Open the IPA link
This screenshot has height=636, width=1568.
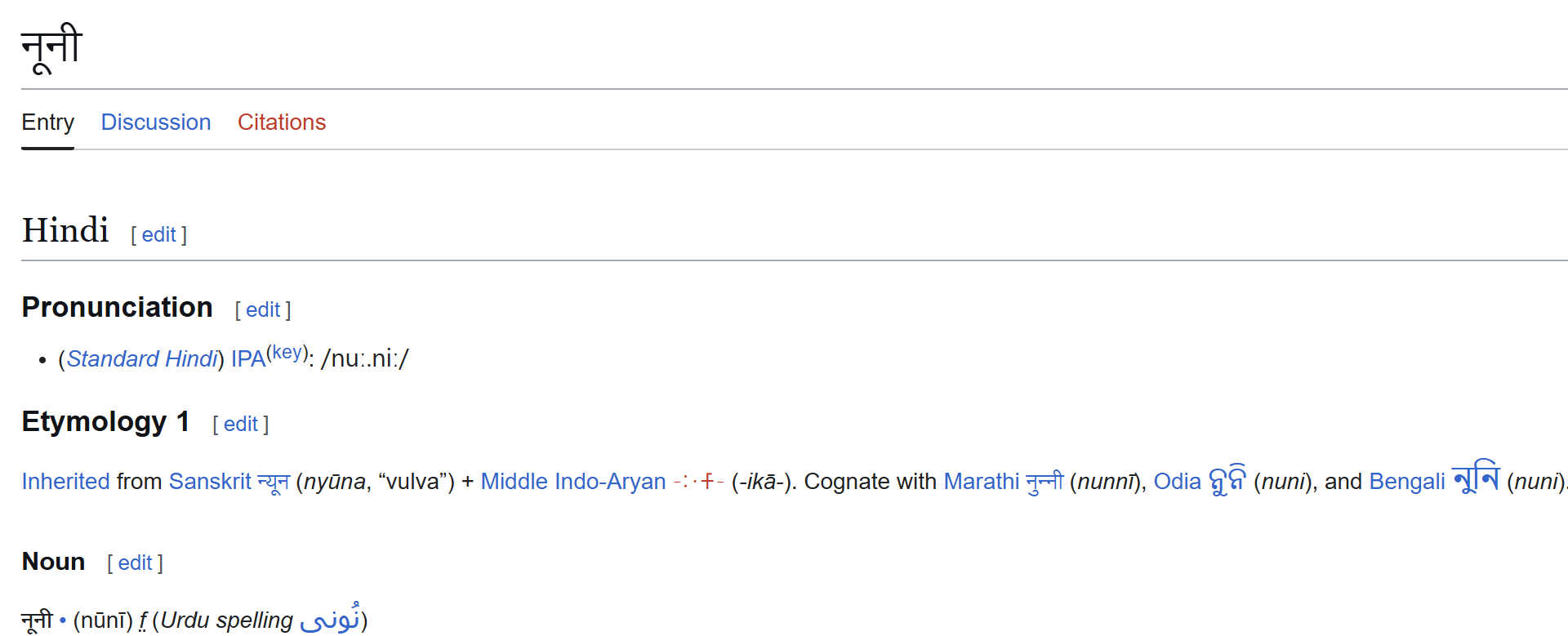(247, 359)
